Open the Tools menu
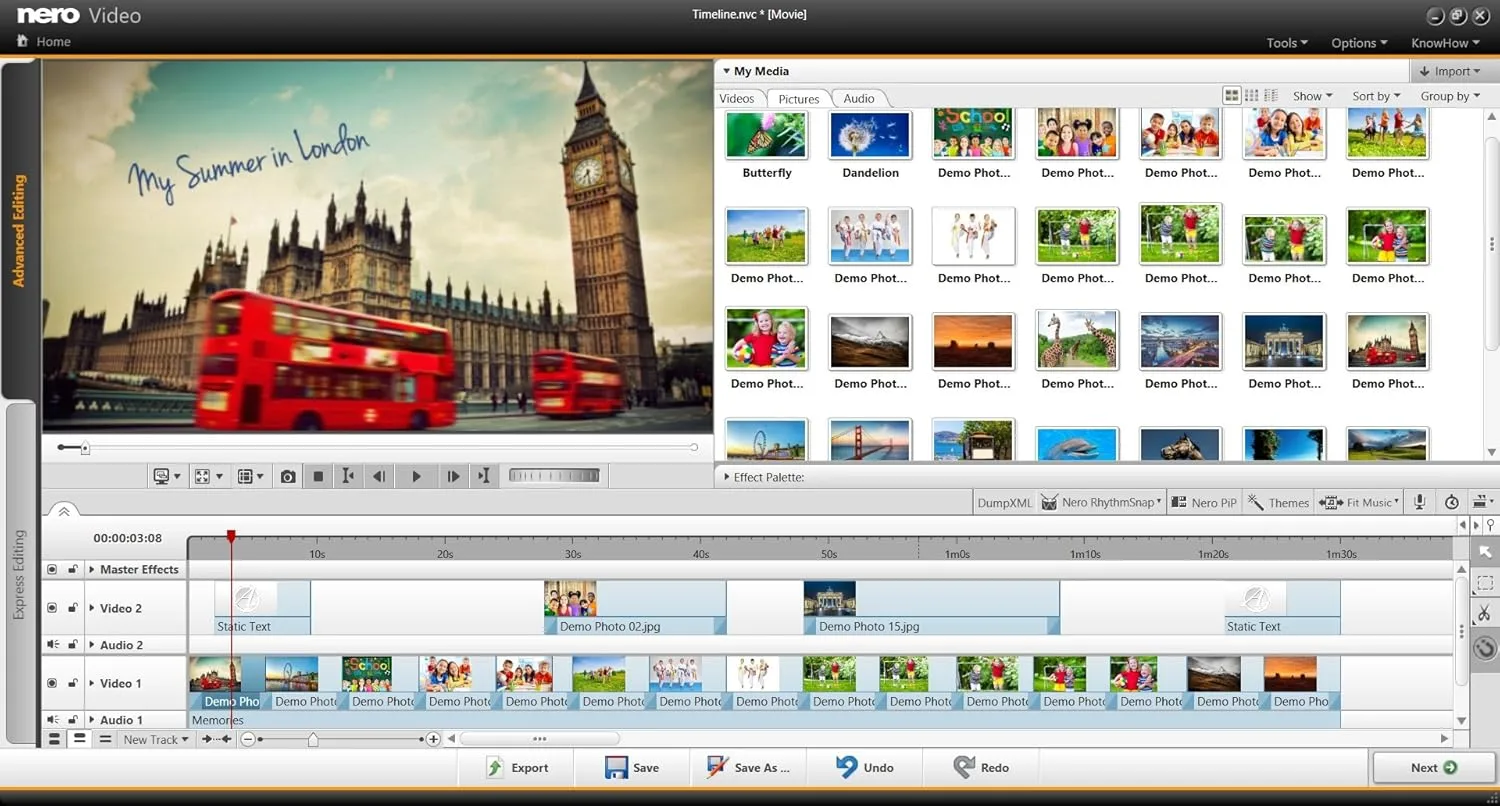 1286,43
